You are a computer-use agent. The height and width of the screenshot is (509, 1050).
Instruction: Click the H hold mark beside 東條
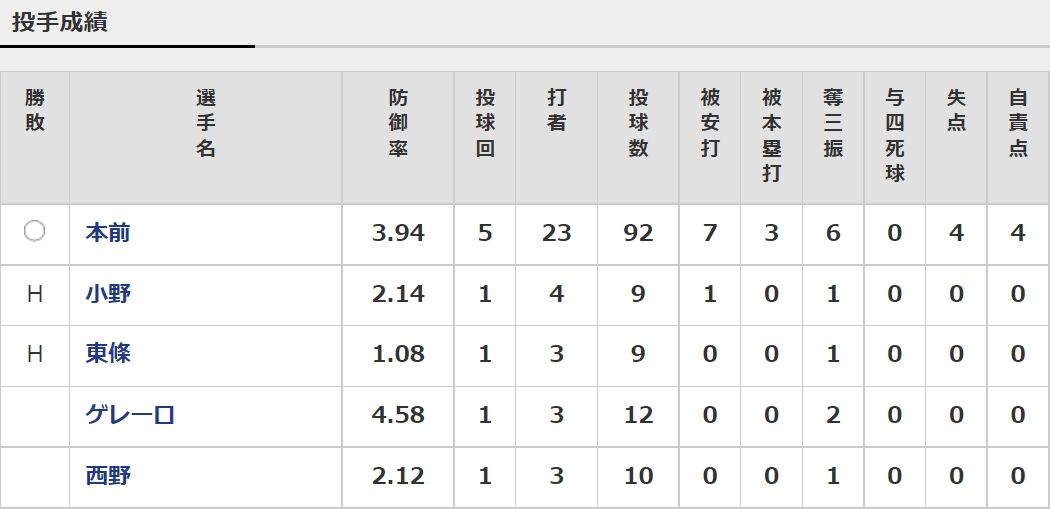click(35, 354)
